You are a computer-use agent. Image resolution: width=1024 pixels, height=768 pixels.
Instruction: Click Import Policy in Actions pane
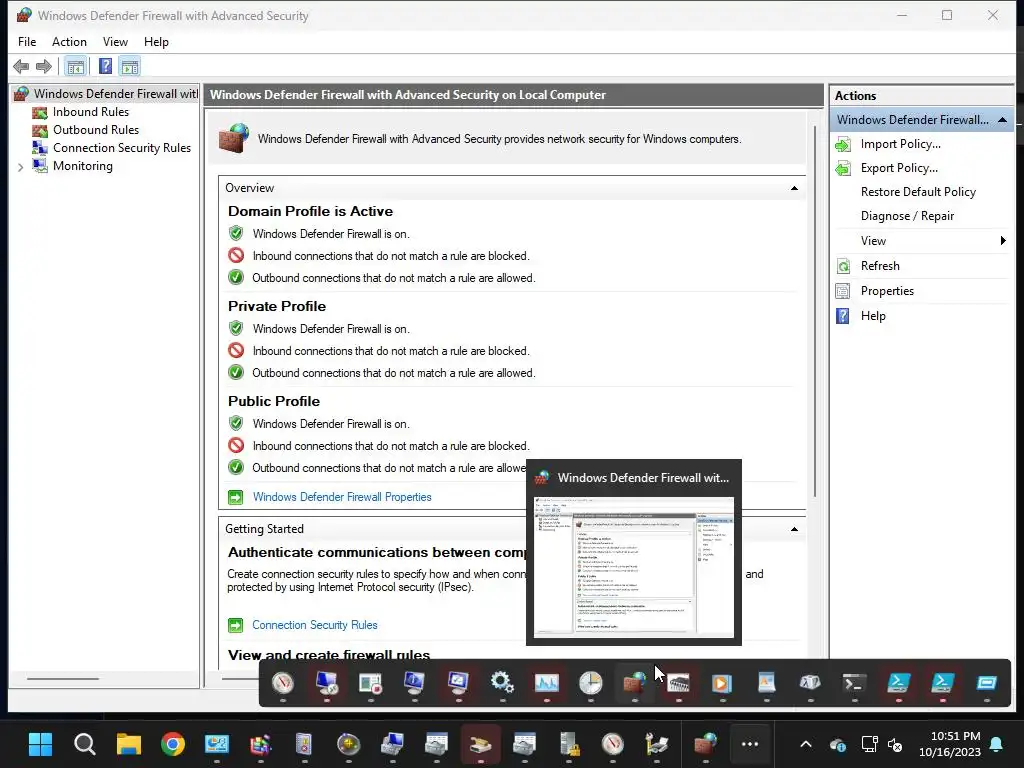tap(900, 144)
